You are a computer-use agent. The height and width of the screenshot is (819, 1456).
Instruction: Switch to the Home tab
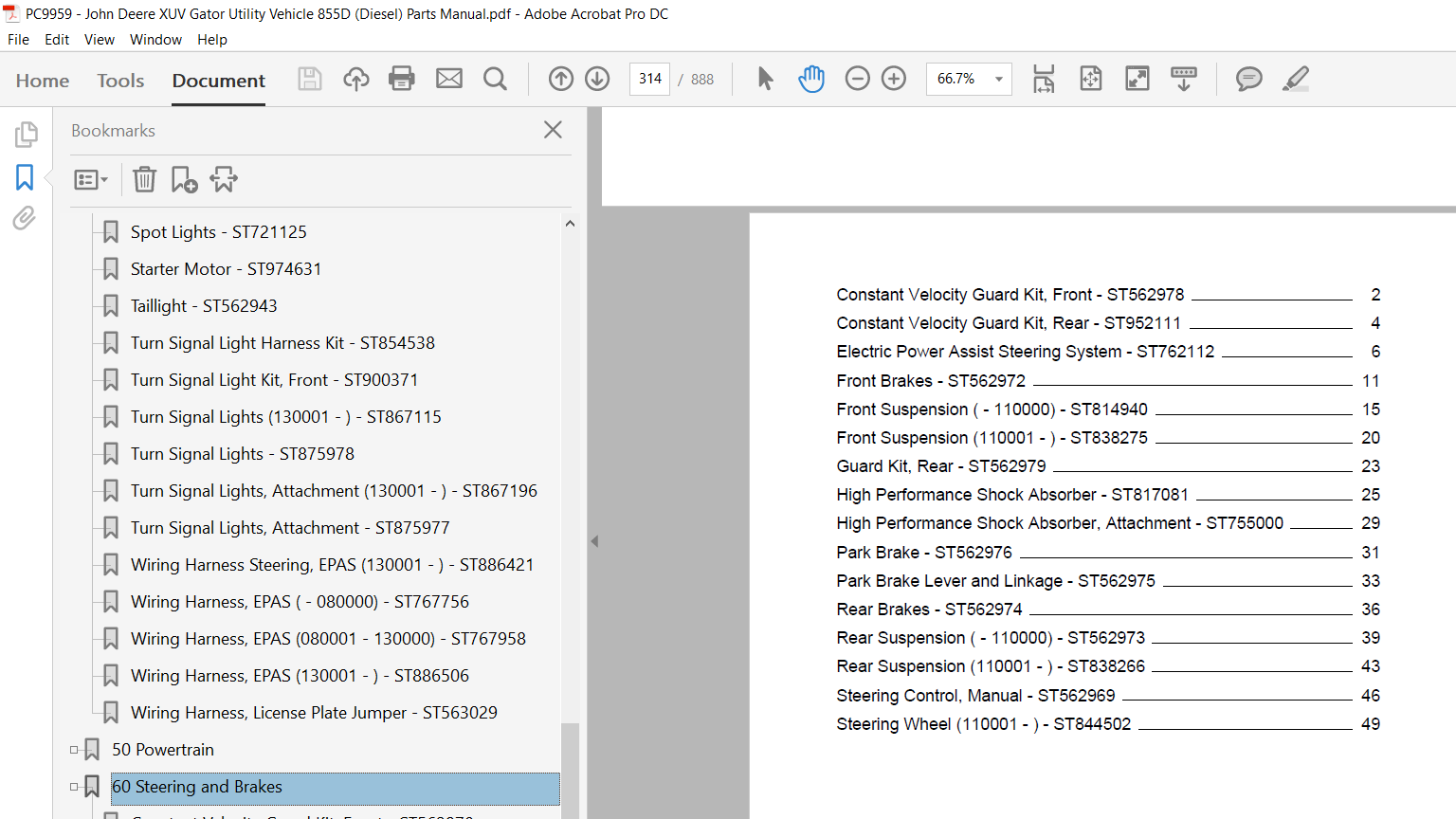coord(43,81)
